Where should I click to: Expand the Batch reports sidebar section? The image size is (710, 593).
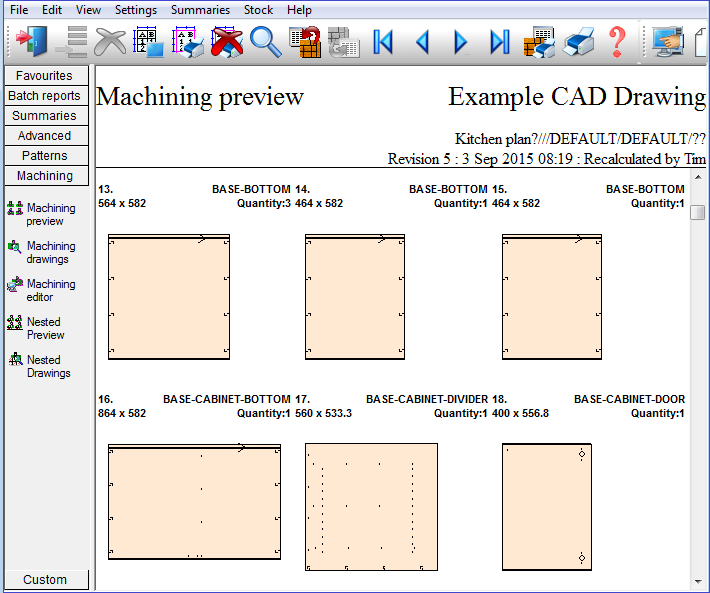pos(44,96)
